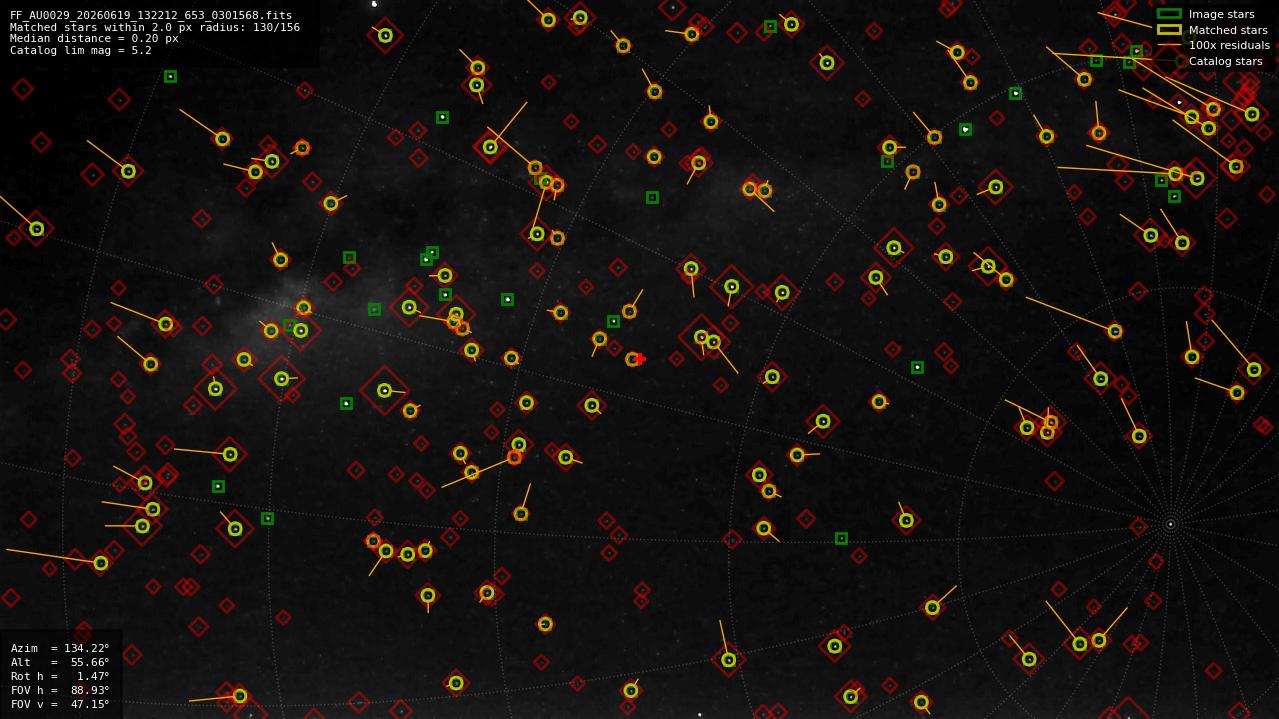1279x719 pixels.
Task: Click the grid convergence point at celestial pole
Action: [1170, 524]
